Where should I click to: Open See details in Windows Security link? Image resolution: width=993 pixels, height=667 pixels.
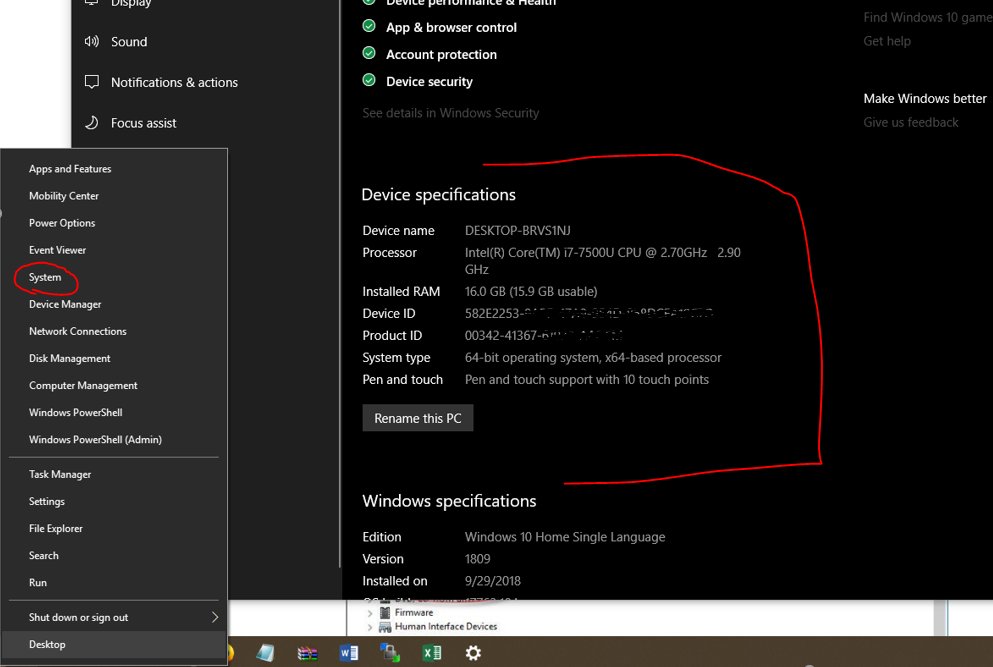coord(450,113)
